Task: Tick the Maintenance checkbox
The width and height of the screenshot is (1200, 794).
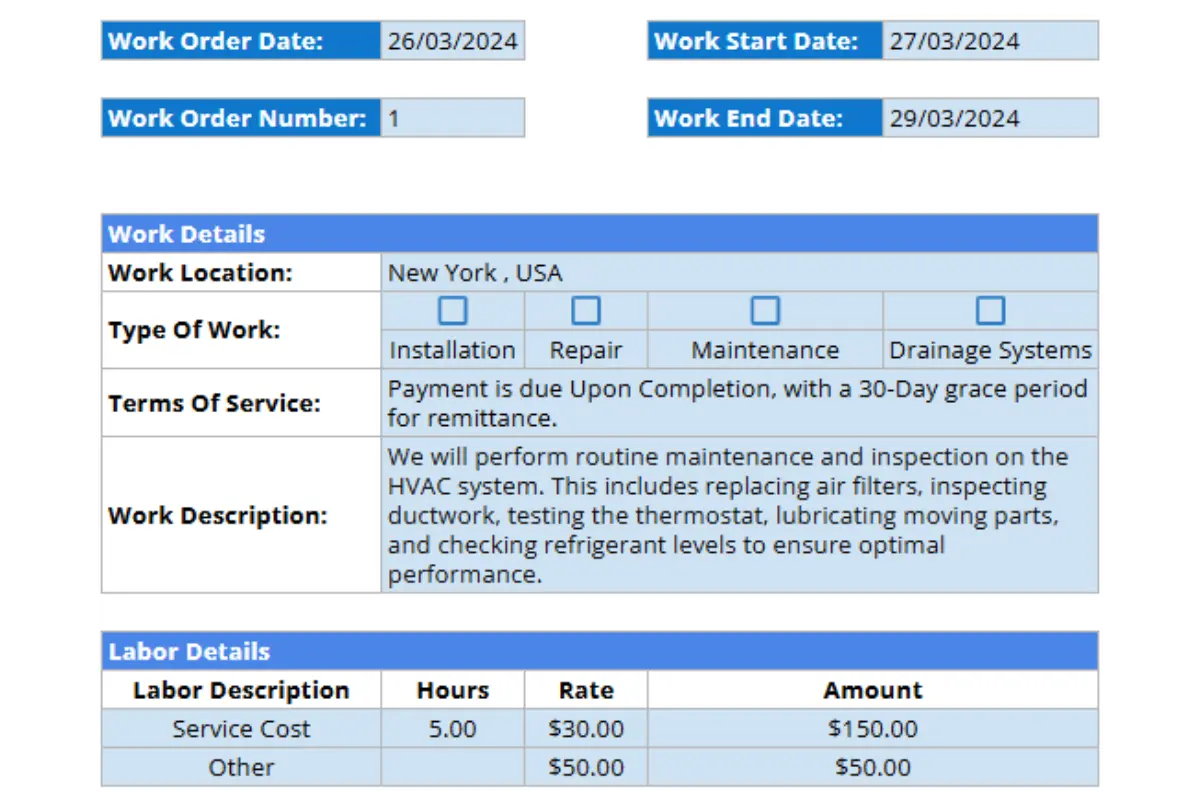Action: 765,311
